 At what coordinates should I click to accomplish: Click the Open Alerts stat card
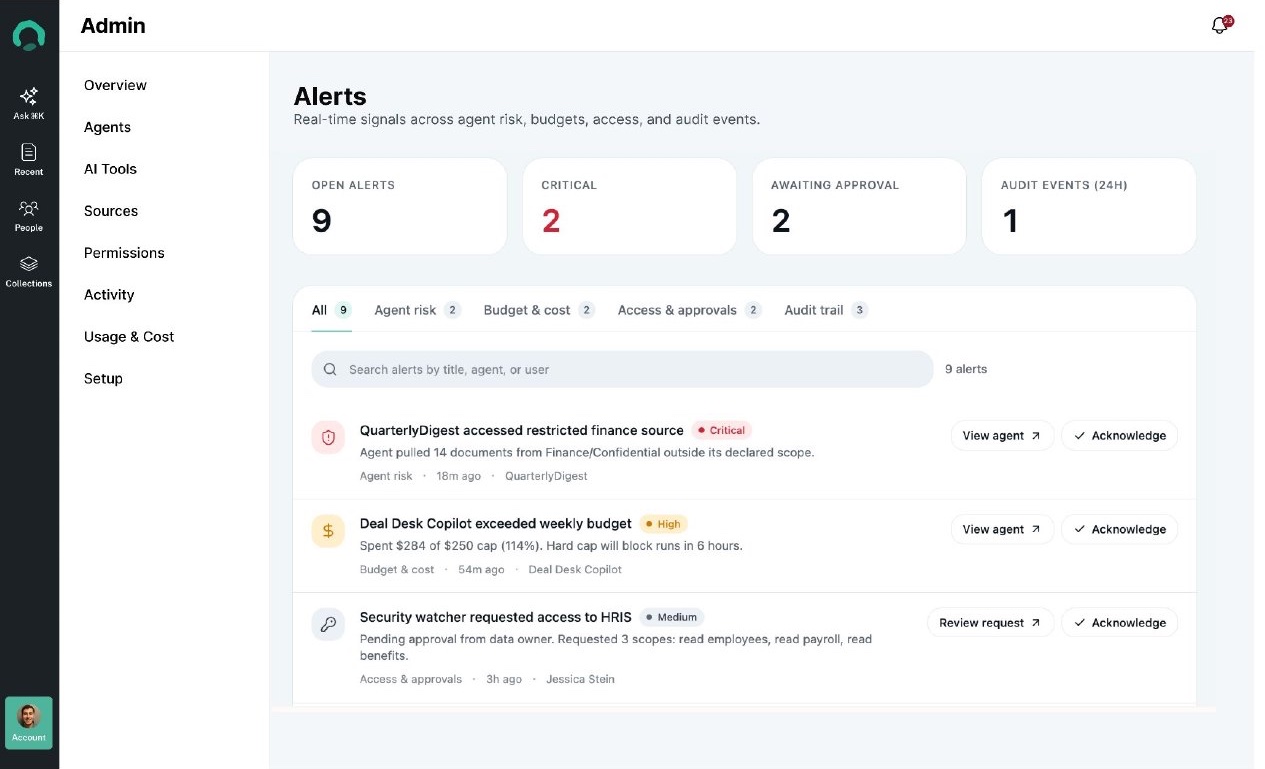(400, 206)
